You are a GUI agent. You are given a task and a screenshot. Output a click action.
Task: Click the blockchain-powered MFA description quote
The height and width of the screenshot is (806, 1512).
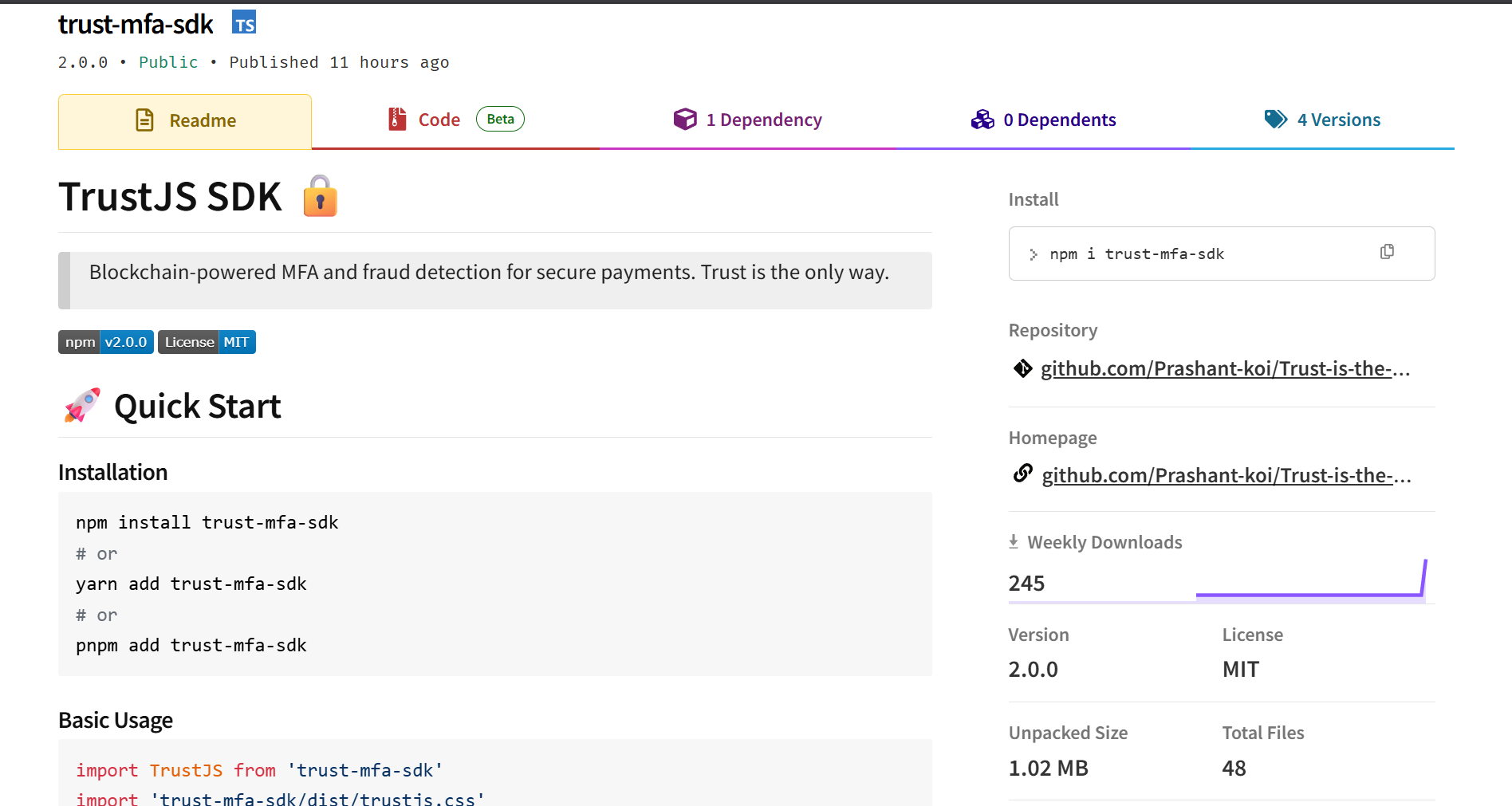[x=495, y=281]
